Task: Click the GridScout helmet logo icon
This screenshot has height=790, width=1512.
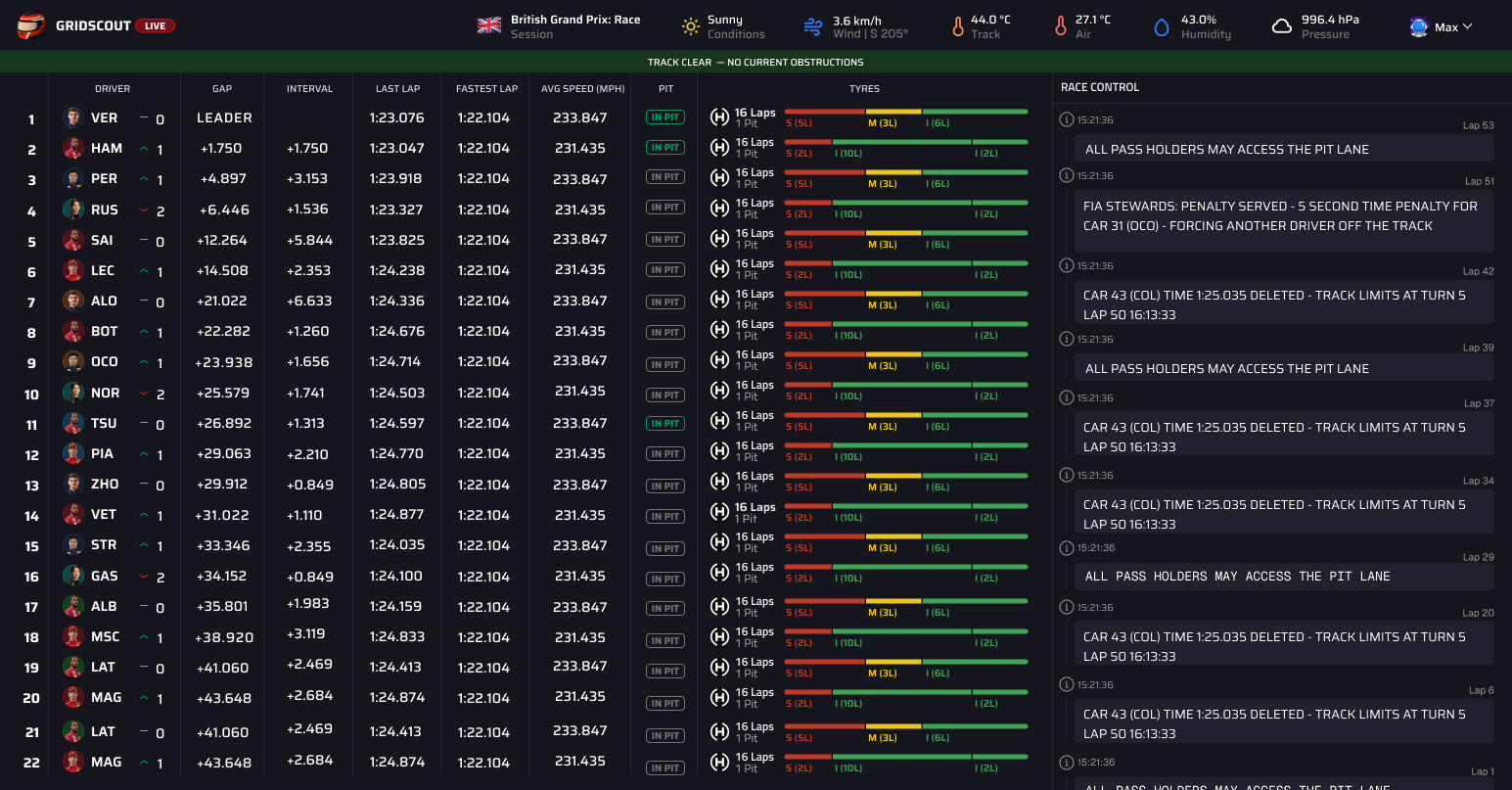Action: [x=29, y=25]
